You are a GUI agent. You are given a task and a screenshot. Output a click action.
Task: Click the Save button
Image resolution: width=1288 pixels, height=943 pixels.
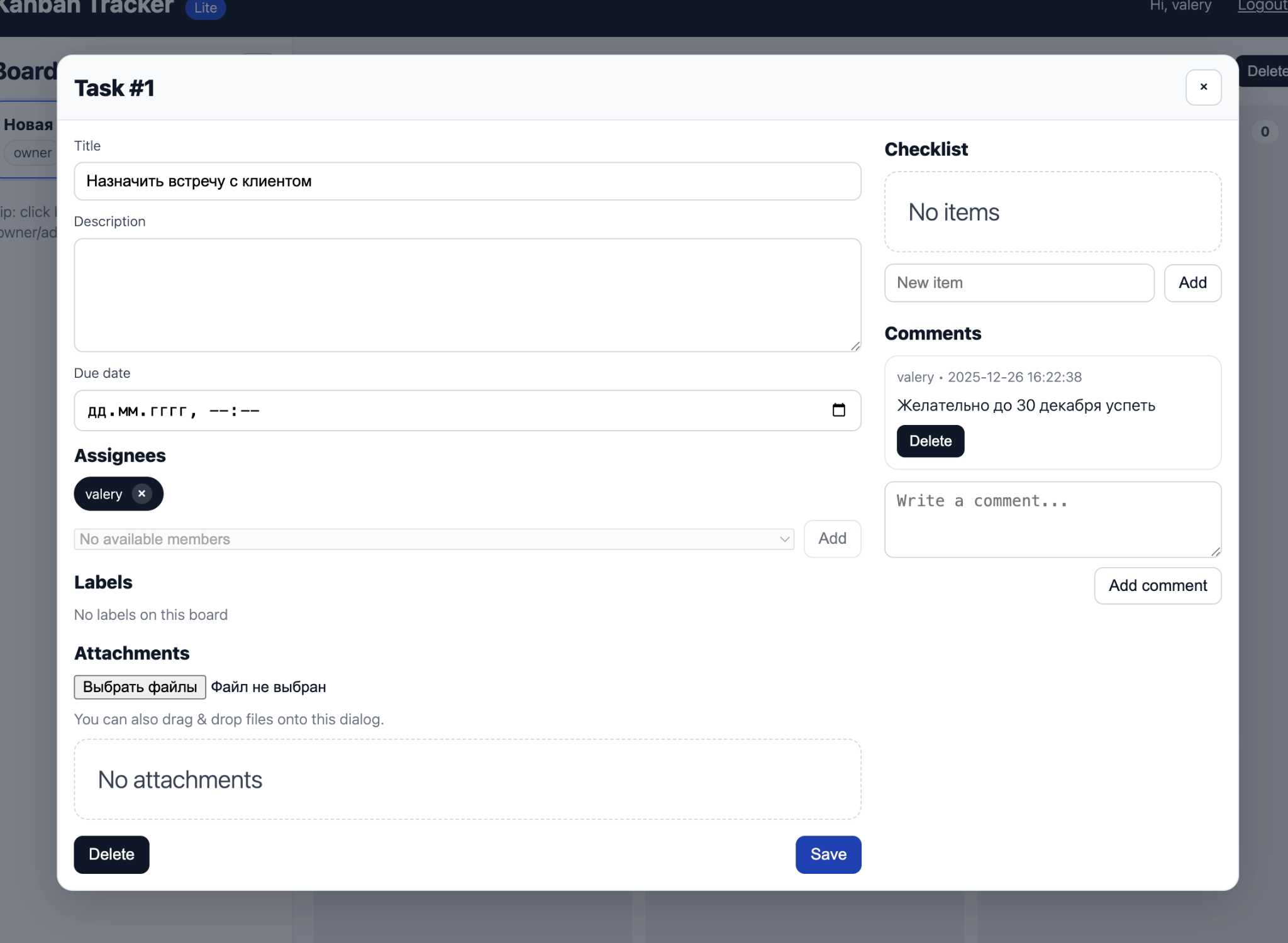(828, 854)
